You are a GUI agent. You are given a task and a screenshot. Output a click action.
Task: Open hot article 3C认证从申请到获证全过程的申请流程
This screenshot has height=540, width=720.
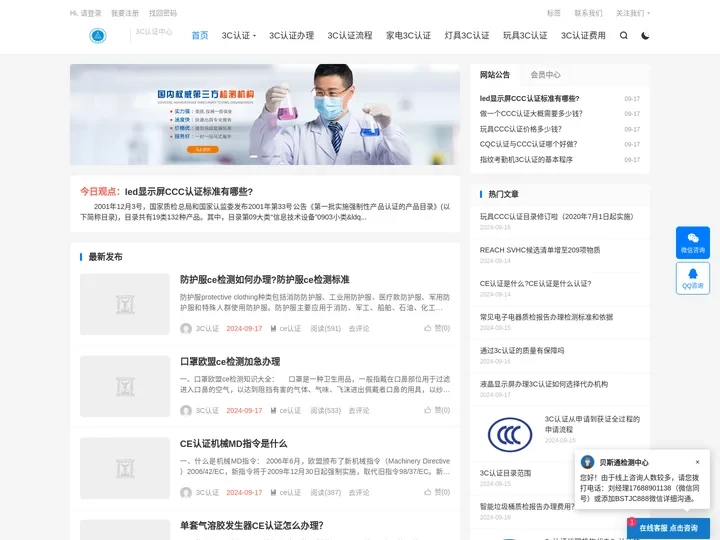click(592, 424)
